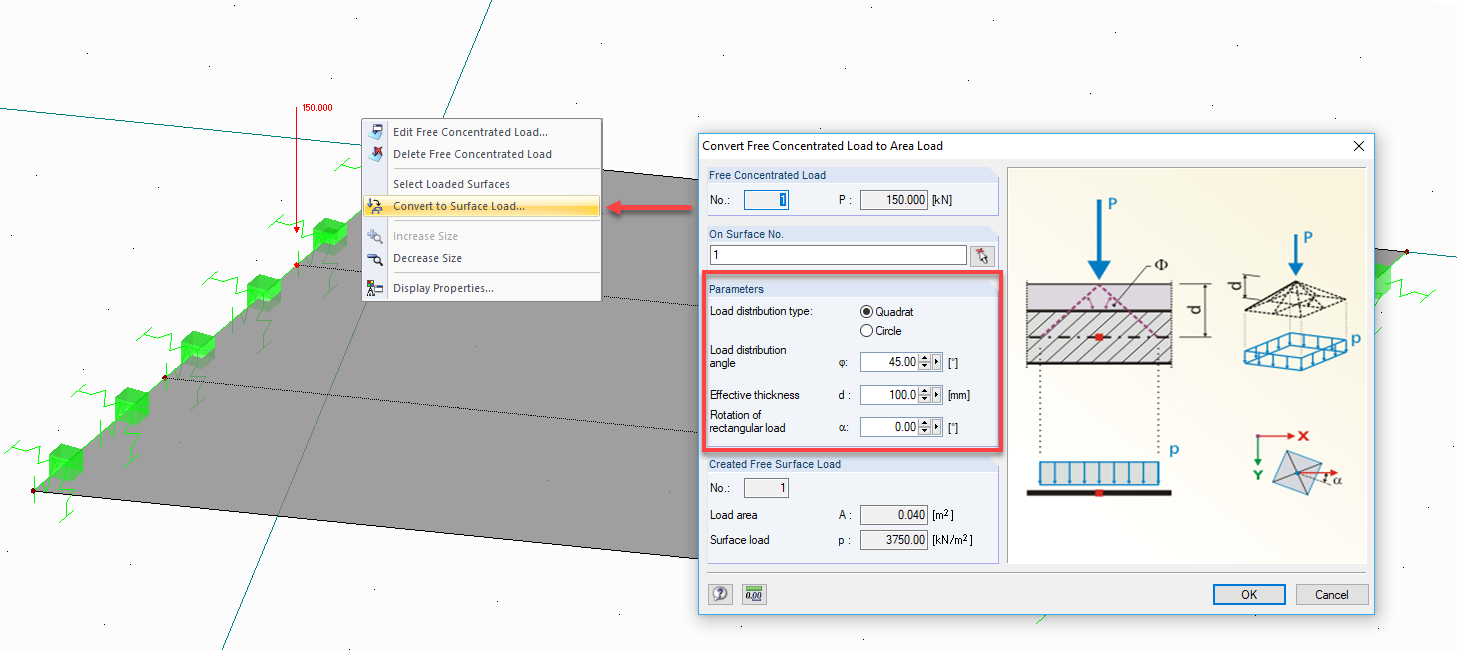Click the Parameters section header
The height and width of the screenshot is (650, 1457).
(852, 289)
